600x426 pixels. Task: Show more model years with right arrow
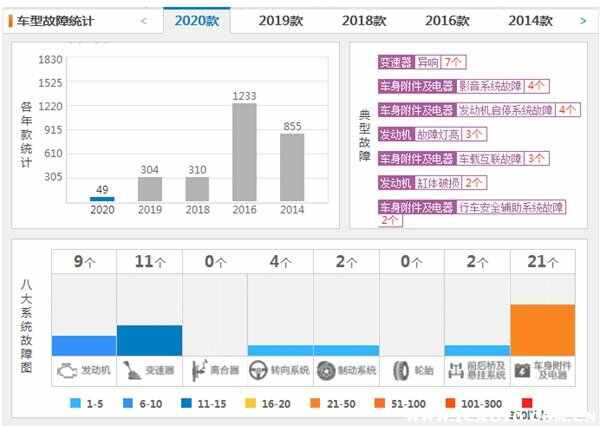coord(583,21)
